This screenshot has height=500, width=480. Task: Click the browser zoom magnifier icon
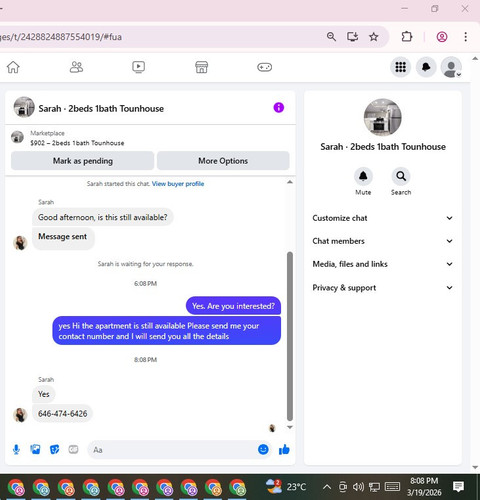click(331, 36)
